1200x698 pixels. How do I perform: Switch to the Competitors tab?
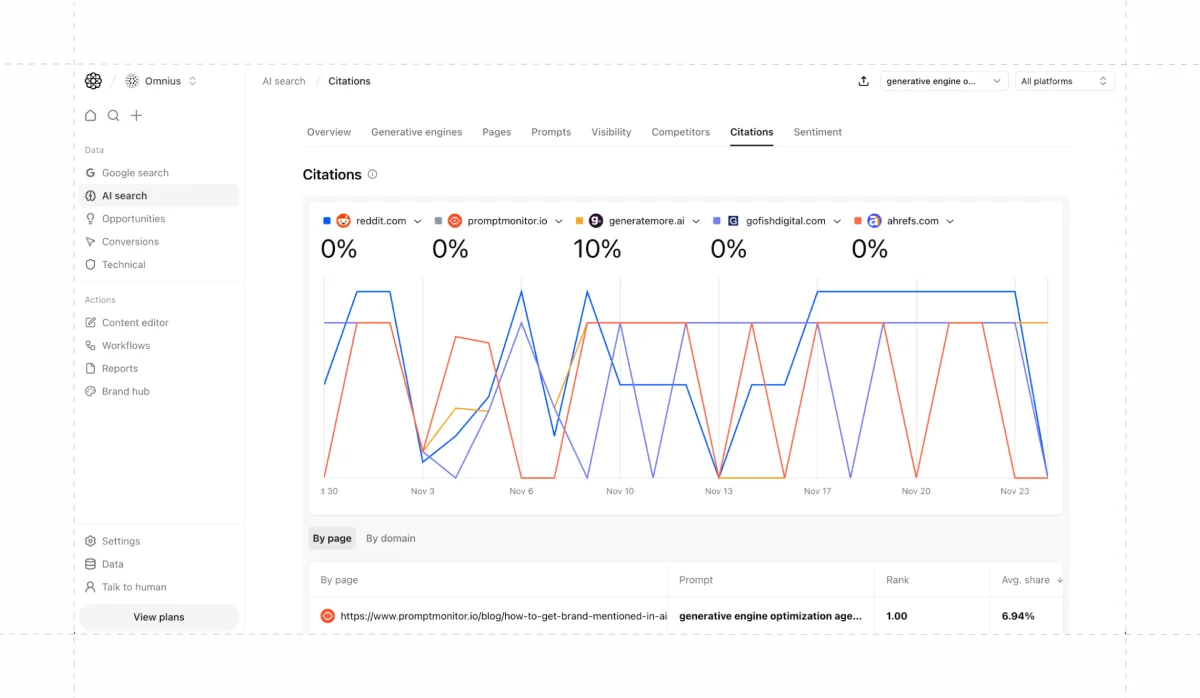pyautogui.click(x=680, y=132)
